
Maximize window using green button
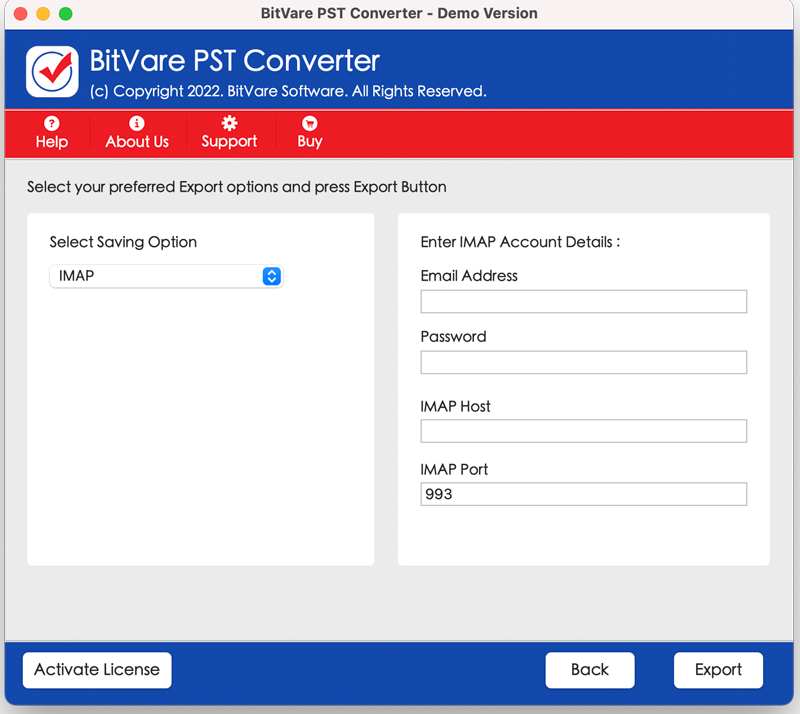point(66,13)
